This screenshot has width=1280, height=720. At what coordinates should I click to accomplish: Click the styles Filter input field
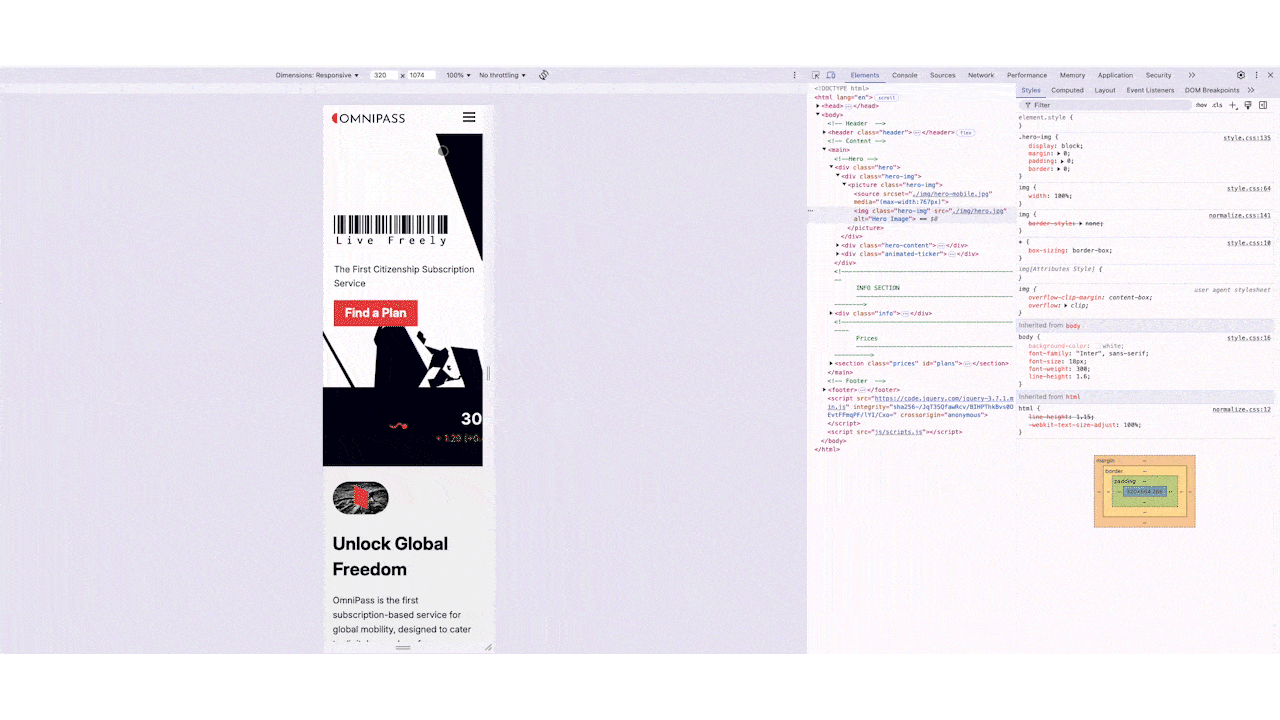[x=1105, y=105]
